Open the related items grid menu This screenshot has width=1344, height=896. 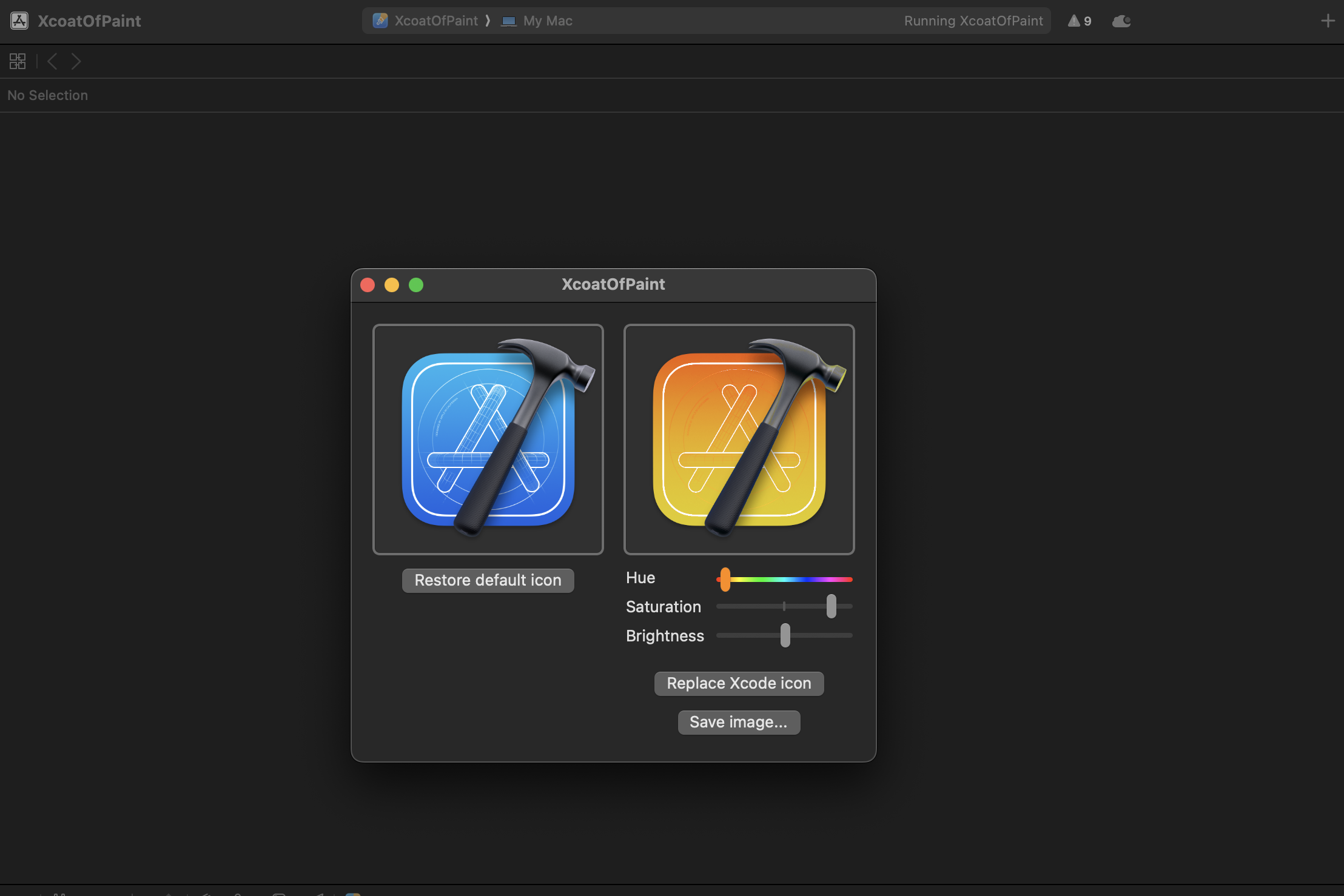point(18,61)
